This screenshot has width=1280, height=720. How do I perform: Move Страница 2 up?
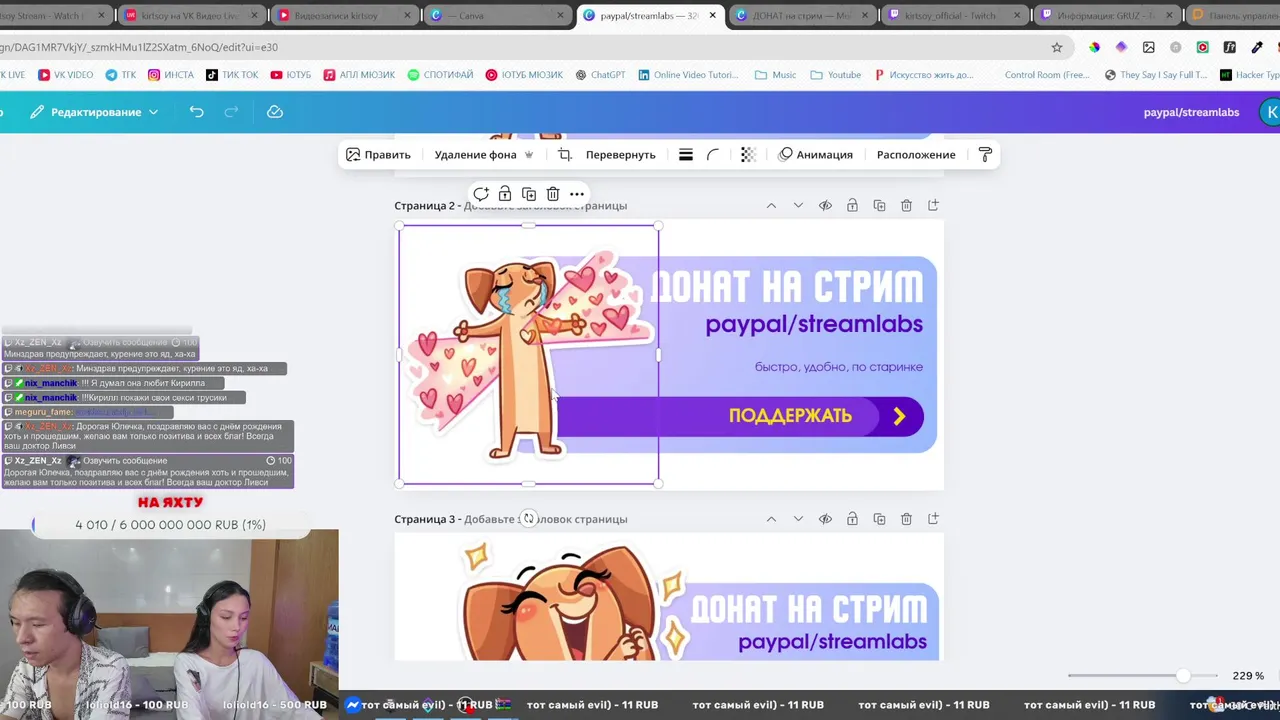pos(771,205)
